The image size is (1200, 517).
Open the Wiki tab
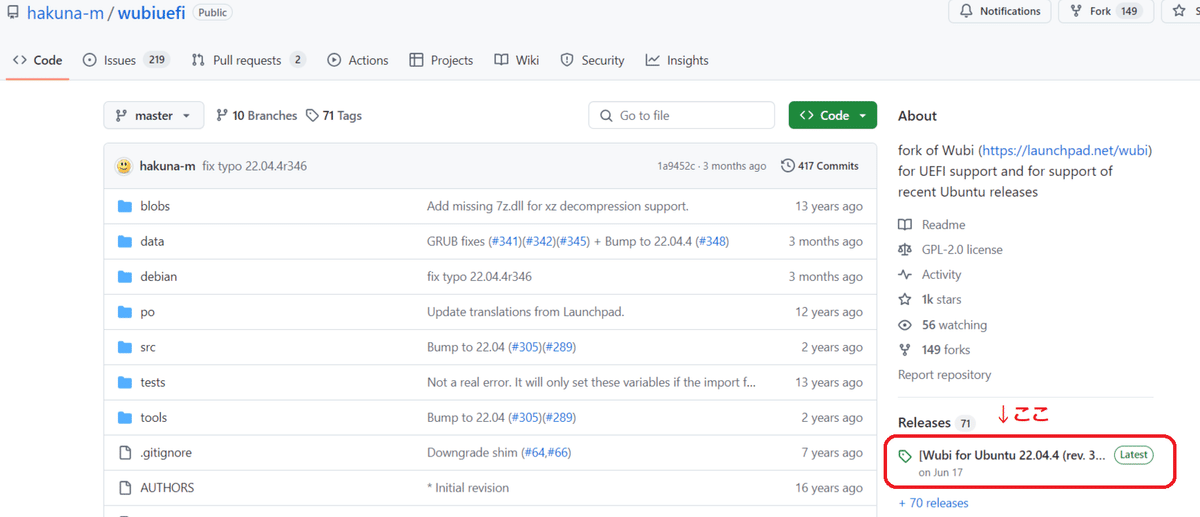tap(516, 60)
